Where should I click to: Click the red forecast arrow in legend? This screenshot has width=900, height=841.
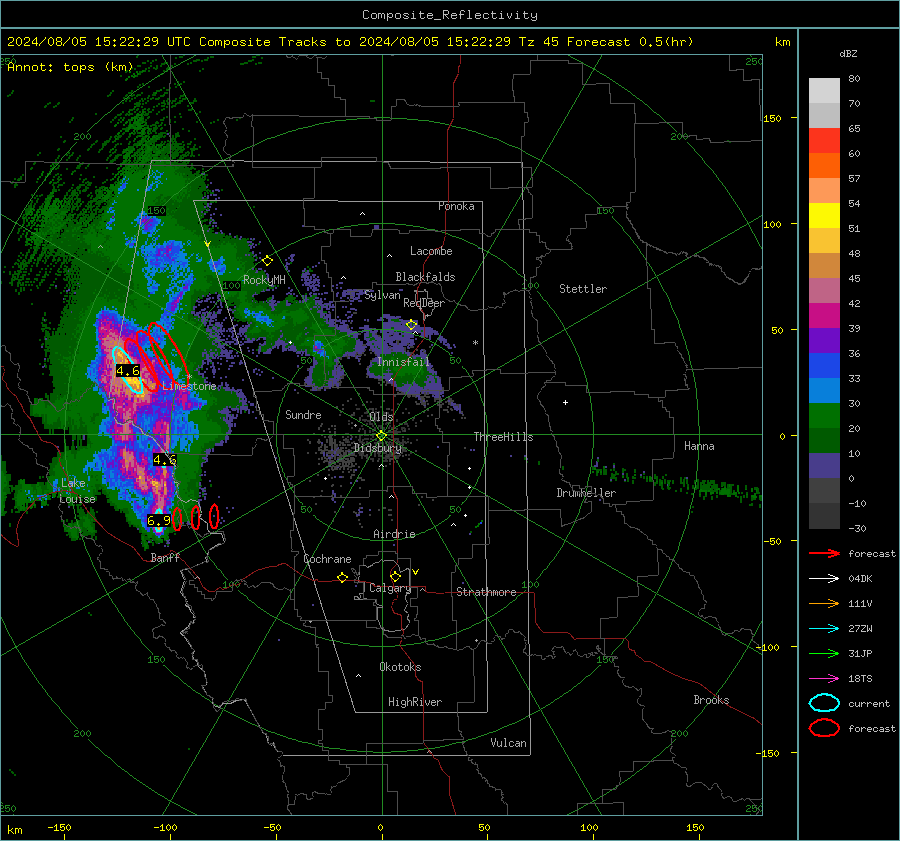824,553
